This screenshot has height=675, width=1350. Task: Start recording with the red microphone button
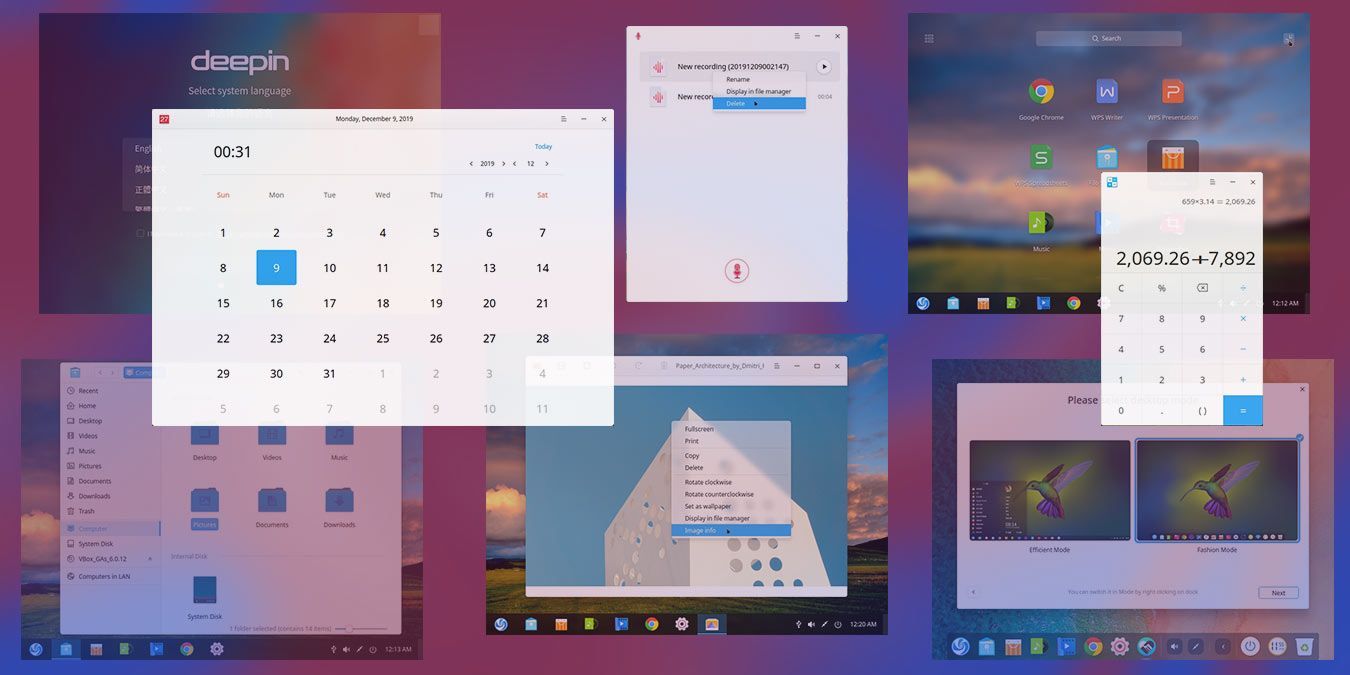(x=736, y=271)
